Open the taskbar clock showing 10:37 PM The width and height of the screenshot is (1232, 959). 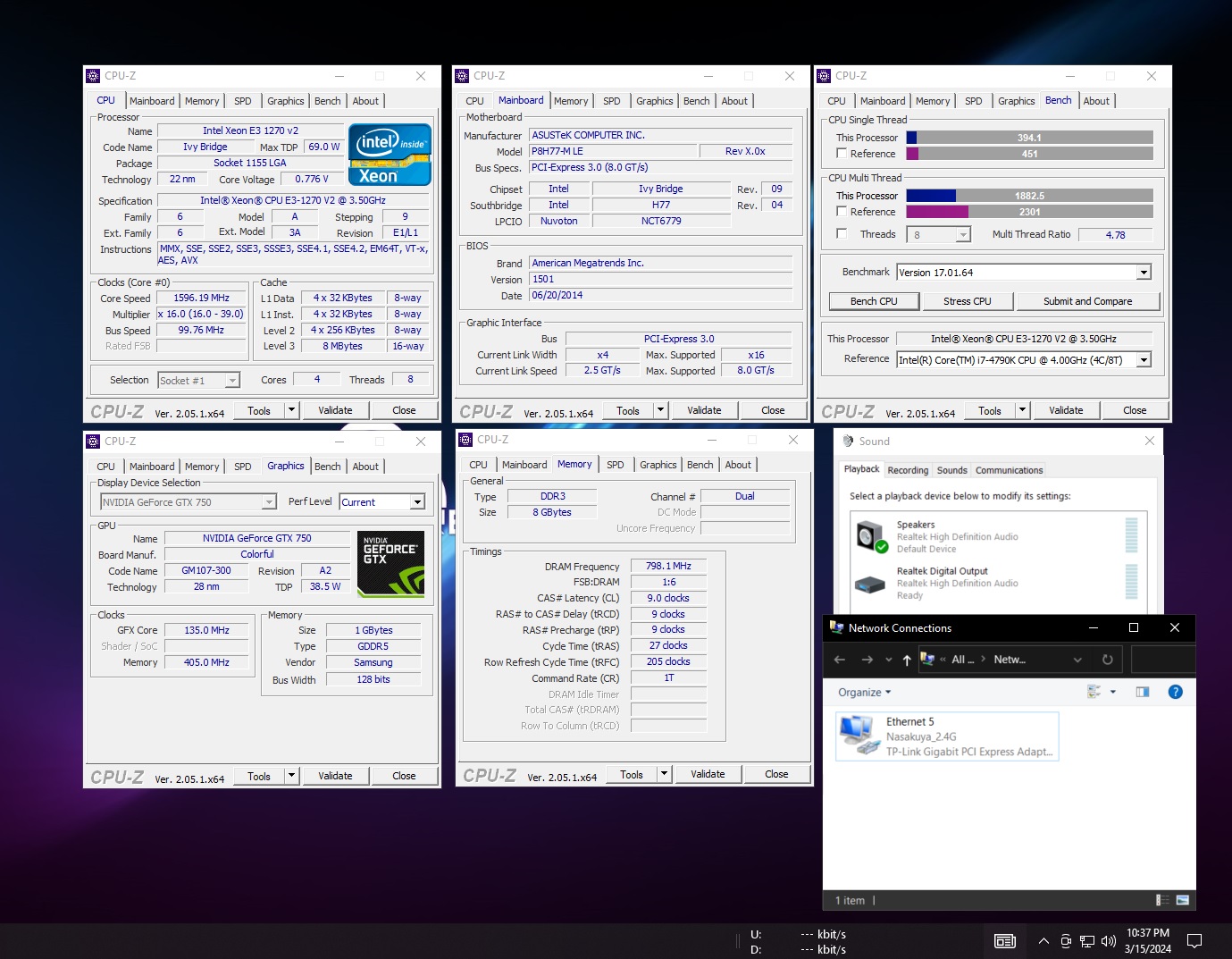(1148, 941)
